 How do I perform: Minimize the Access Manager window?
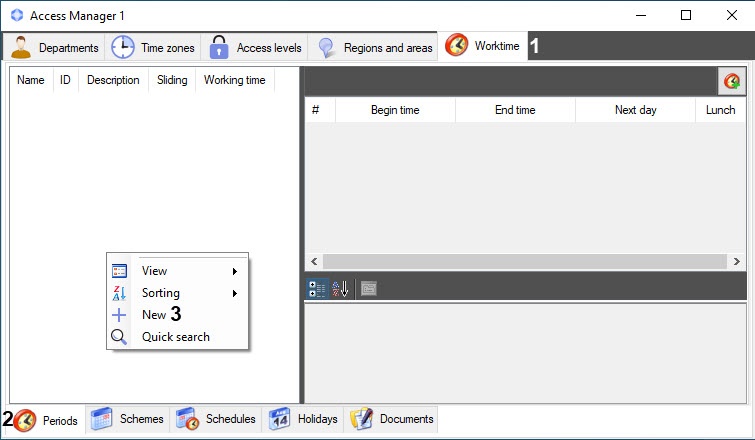click(x=640, y=15)
